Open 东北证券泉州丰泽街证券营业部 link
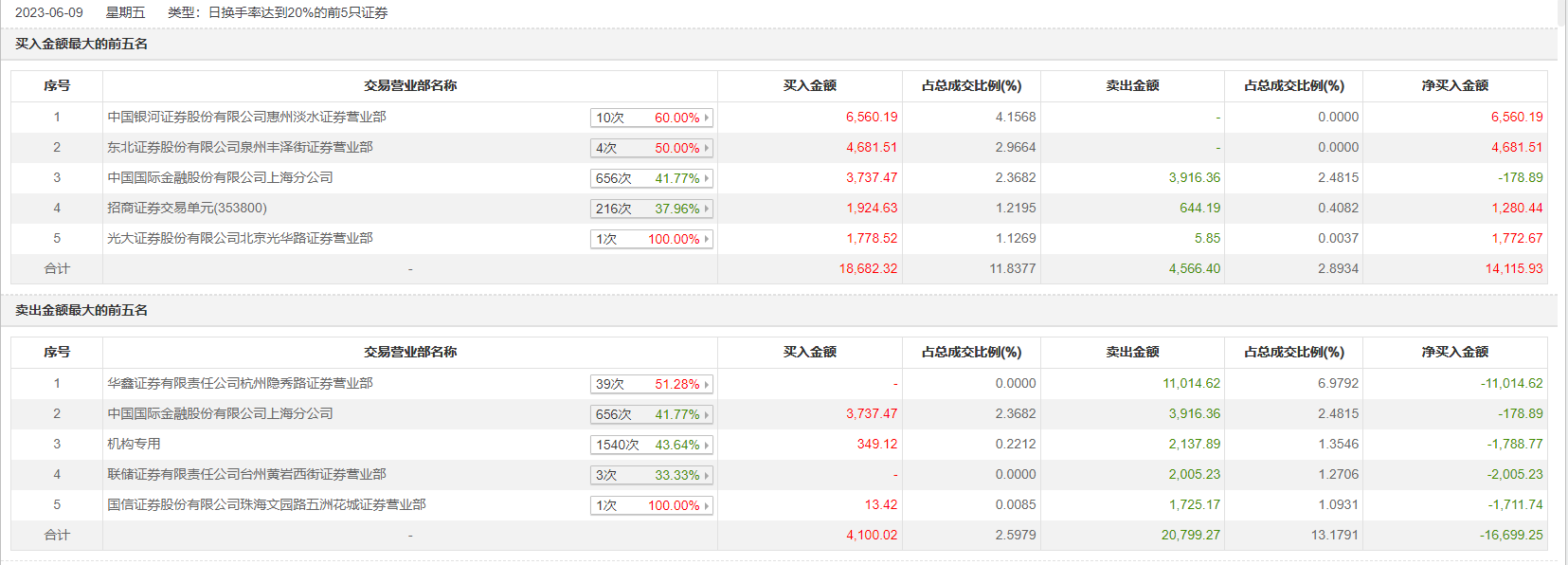Image resolution: width=1568 pixels, height=565 pixels. [x=240, y=148]
